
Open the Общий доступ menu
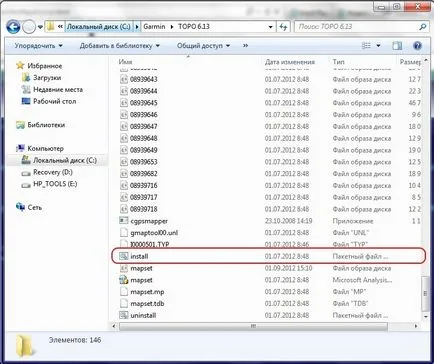coord(203,46)
